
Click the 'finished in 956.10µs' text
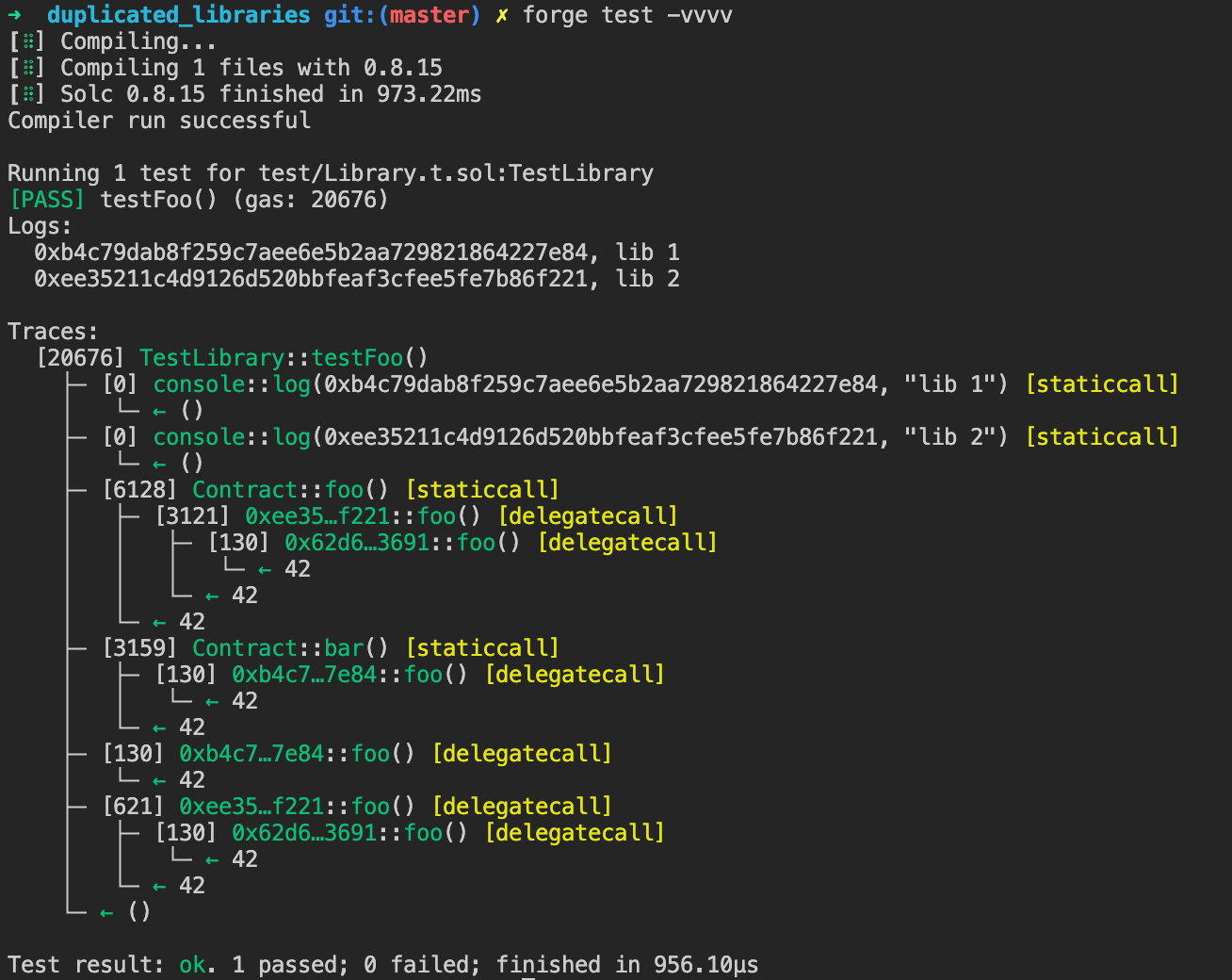click(627, 965)
